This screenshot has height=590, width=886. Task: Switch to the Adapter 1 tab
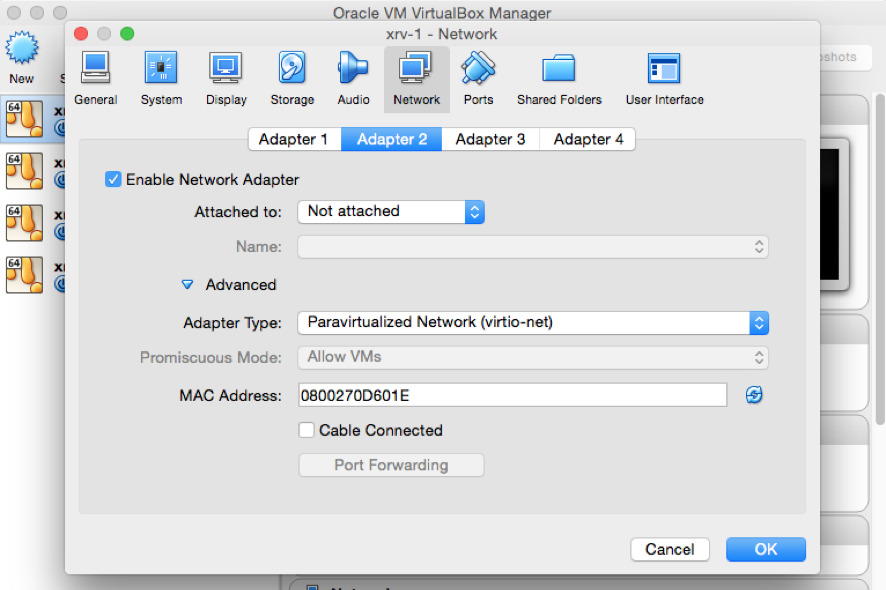click(294, 139)
